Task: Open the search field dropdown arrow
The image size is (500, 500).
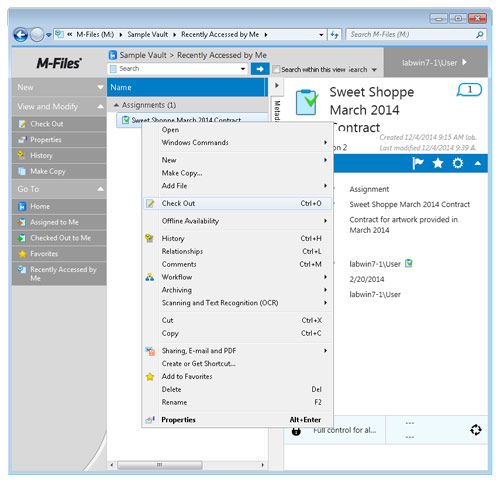Action: click(243, 69)
